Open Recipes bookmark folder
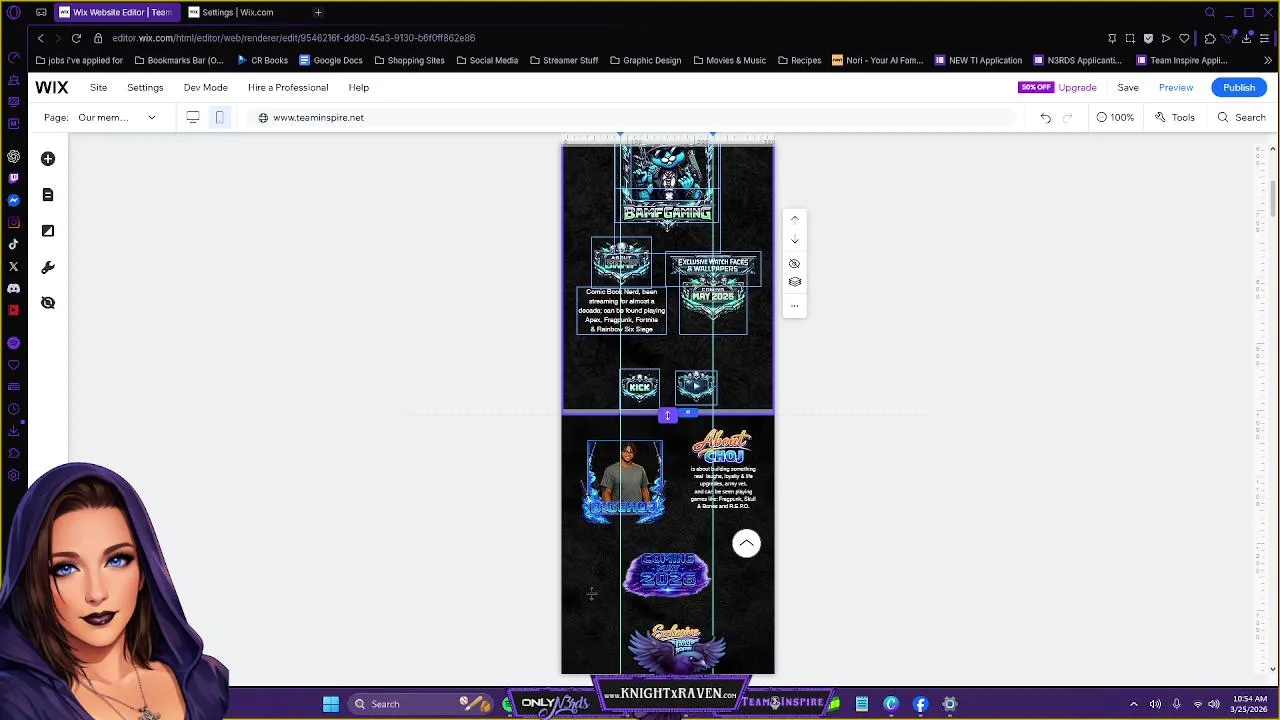 (799, 60)
